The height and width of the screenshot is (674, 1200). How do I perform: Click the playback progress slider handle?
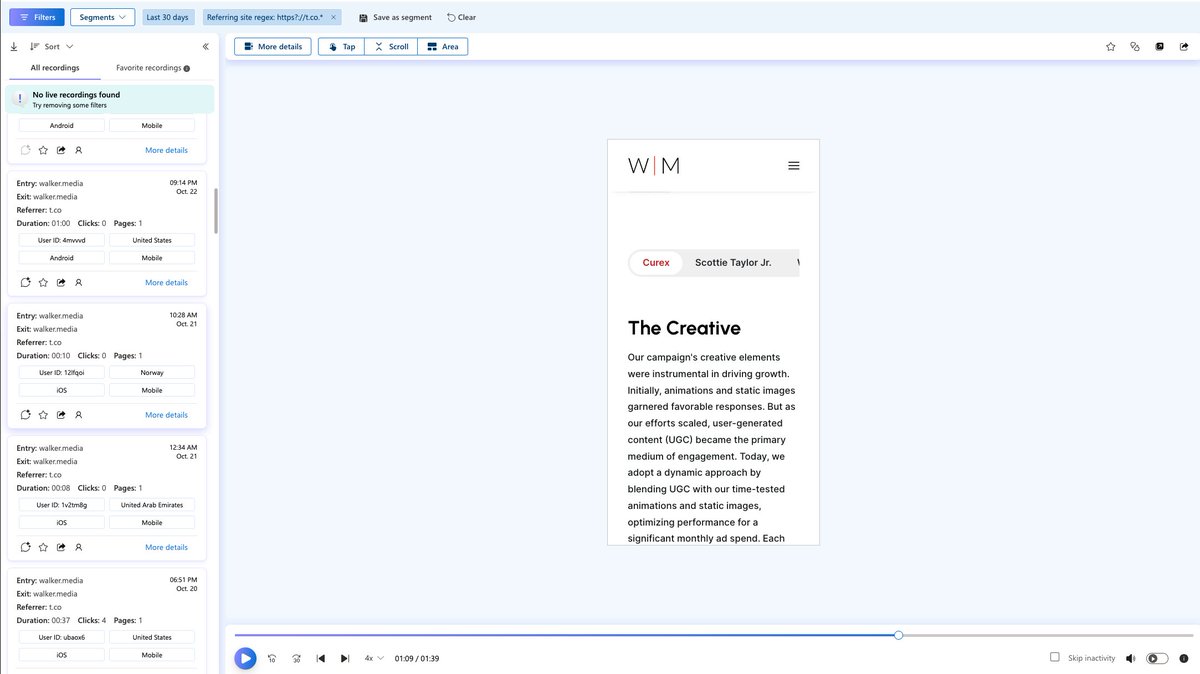pyautogui.click(x=898, y=635)
